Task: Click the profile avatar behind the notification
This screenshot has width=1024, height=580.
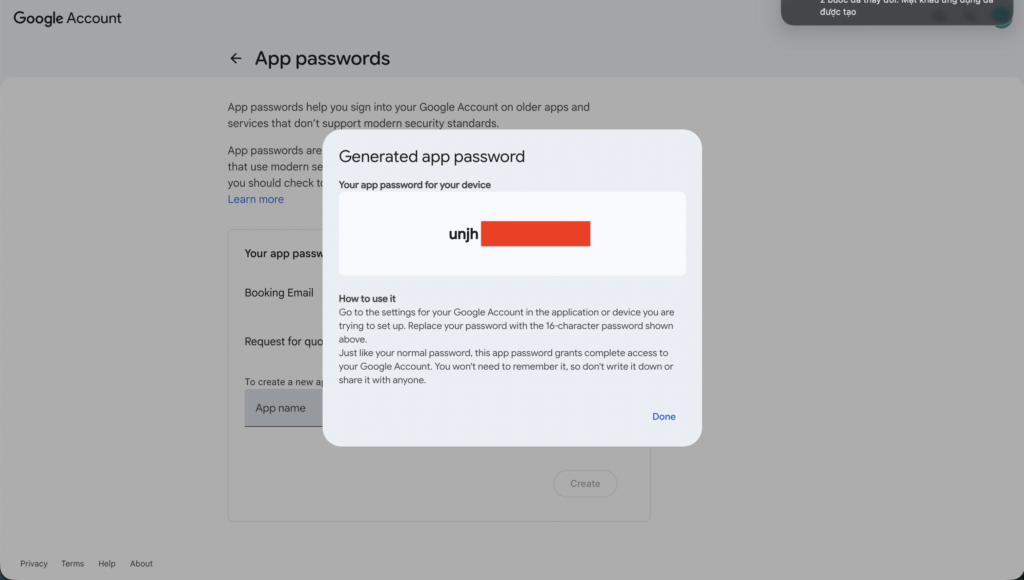Action: point(1002,18)
